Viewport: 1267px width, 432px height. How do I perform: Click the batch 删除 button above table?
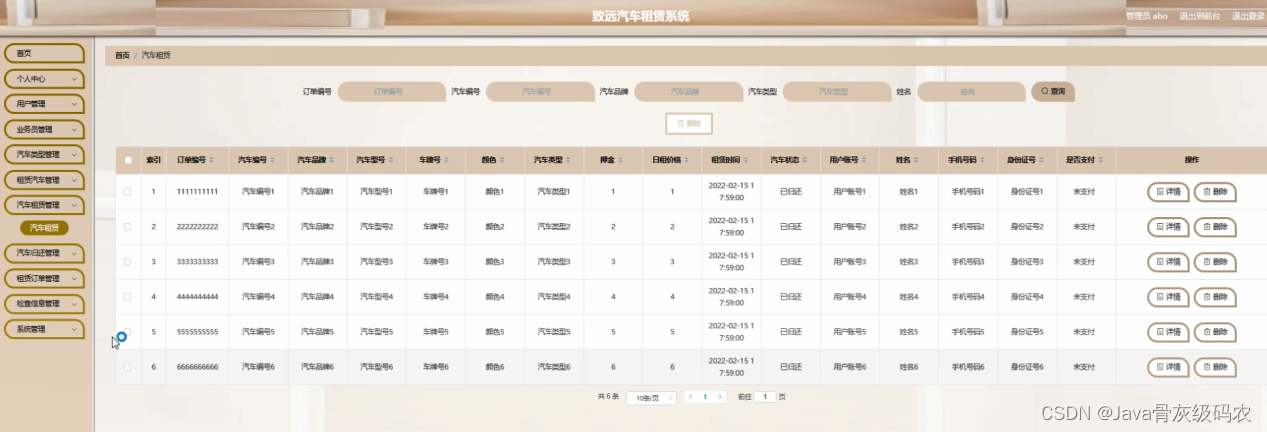pyautogui.click(x=689, y=123)
